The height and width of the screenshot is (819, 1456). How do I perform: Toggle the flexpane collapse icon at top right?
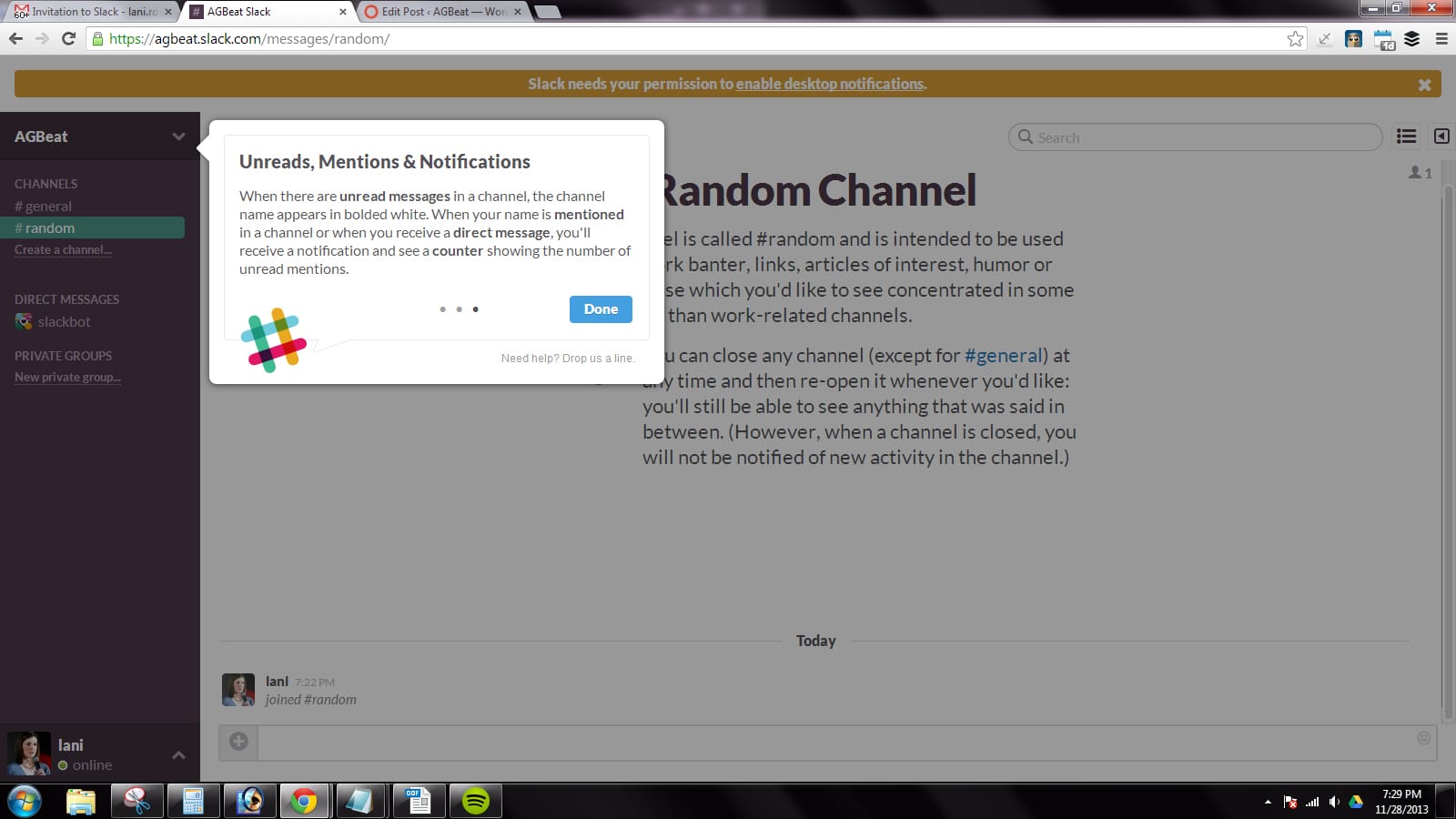pos(1441,136)
